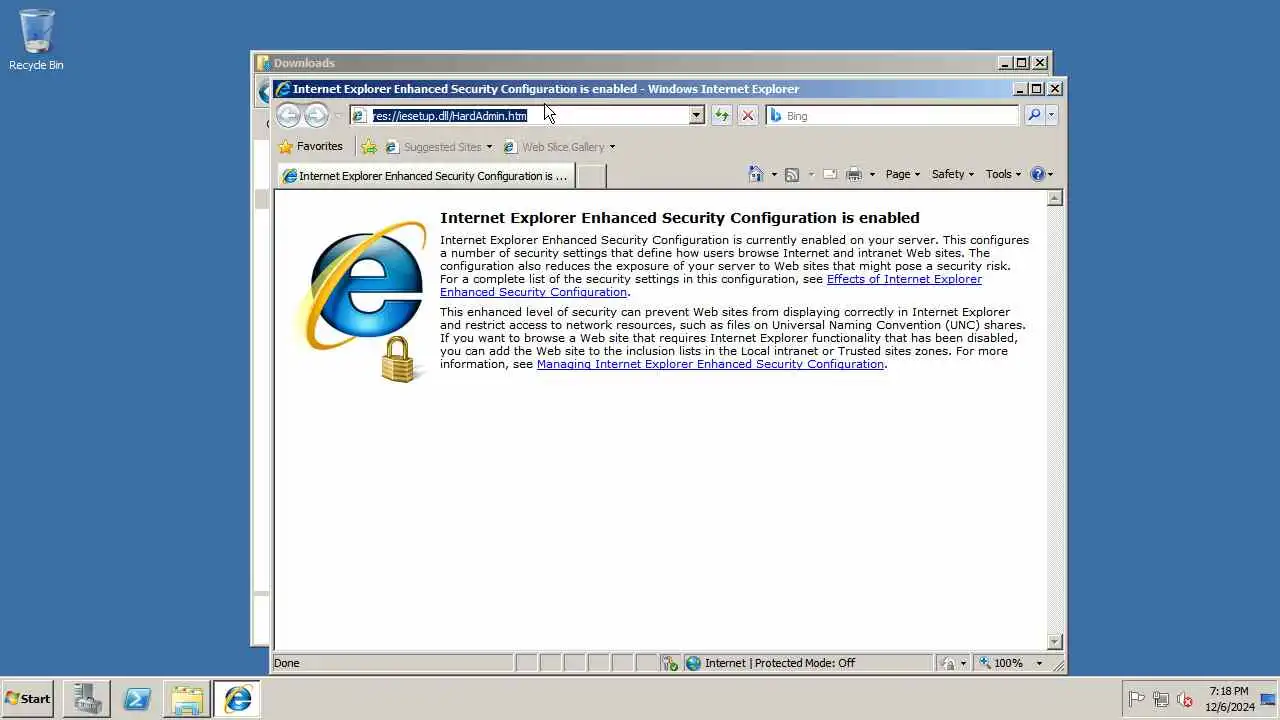The width and height of the screenshot is (1280, 720).
Task: Click page scrollbar up arrow
Action: coord(1054,198)
